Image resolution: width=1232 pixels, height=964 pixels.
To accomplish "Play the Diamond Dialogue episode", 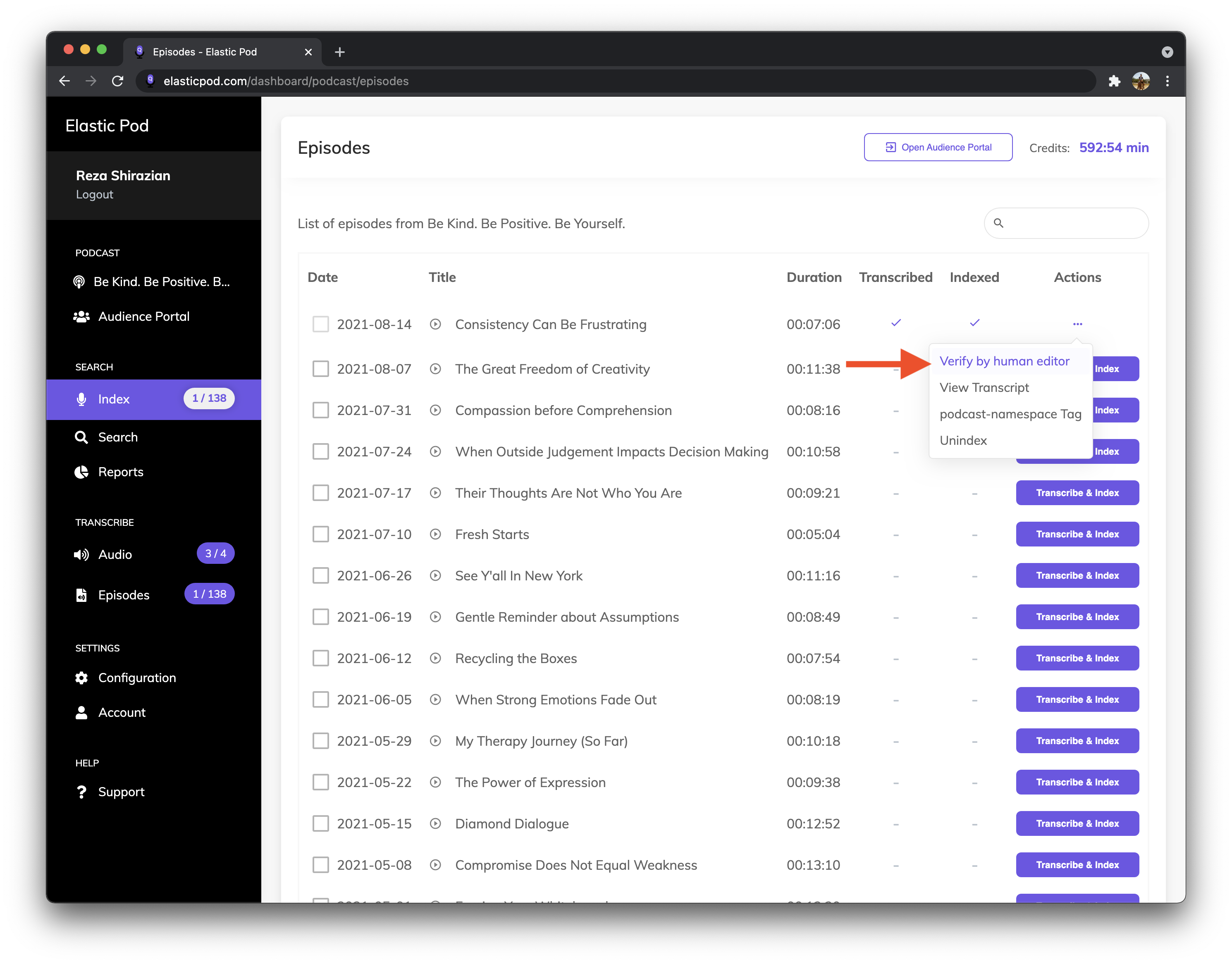I will (x=435, y=823).
